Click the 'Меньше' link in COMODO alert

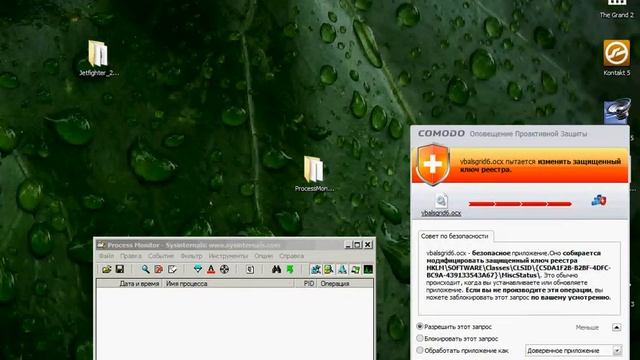click(587, 327)
